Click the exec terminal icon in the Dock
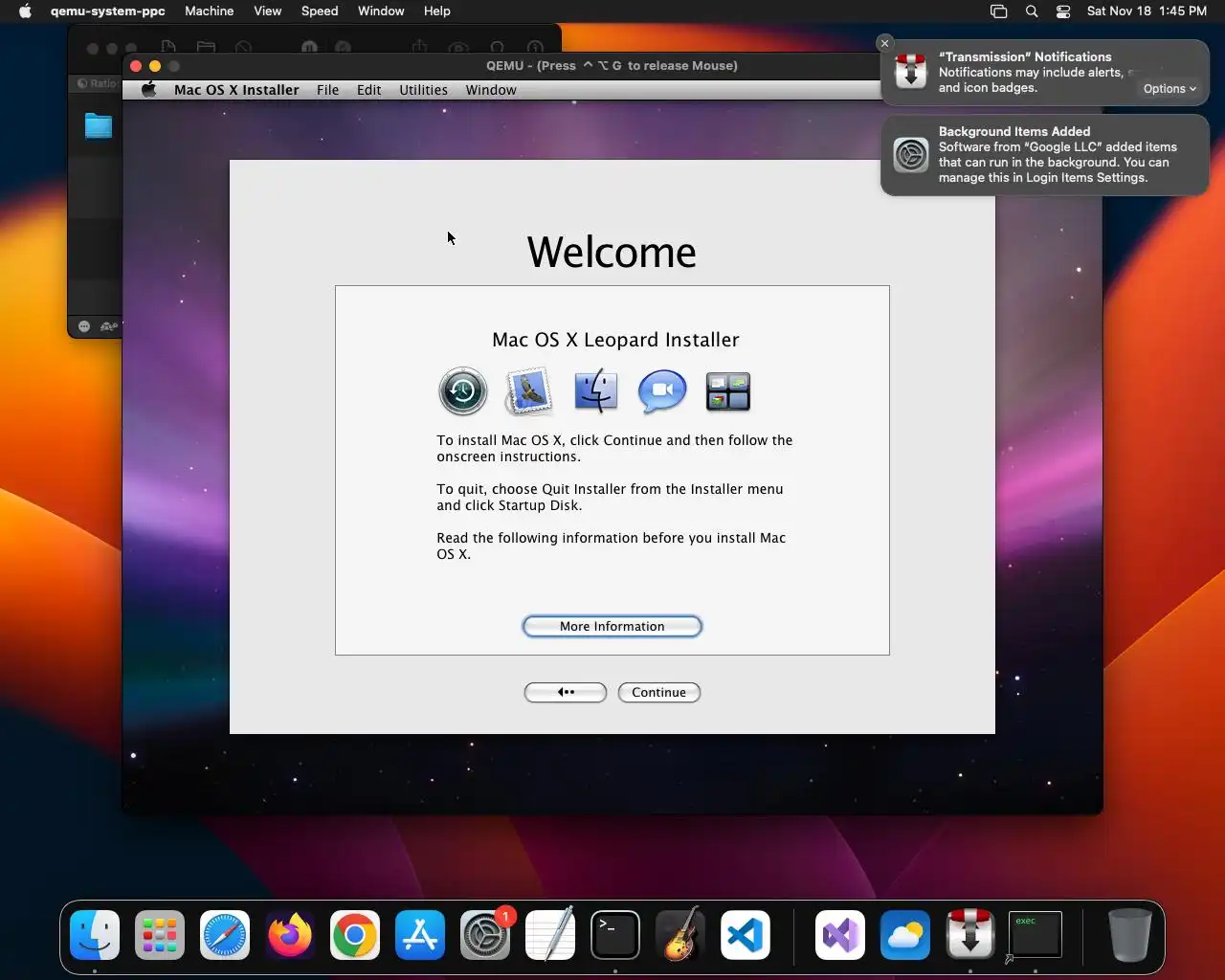The width and height of the screenshot is (1225, 980). tap(1036, 935)
